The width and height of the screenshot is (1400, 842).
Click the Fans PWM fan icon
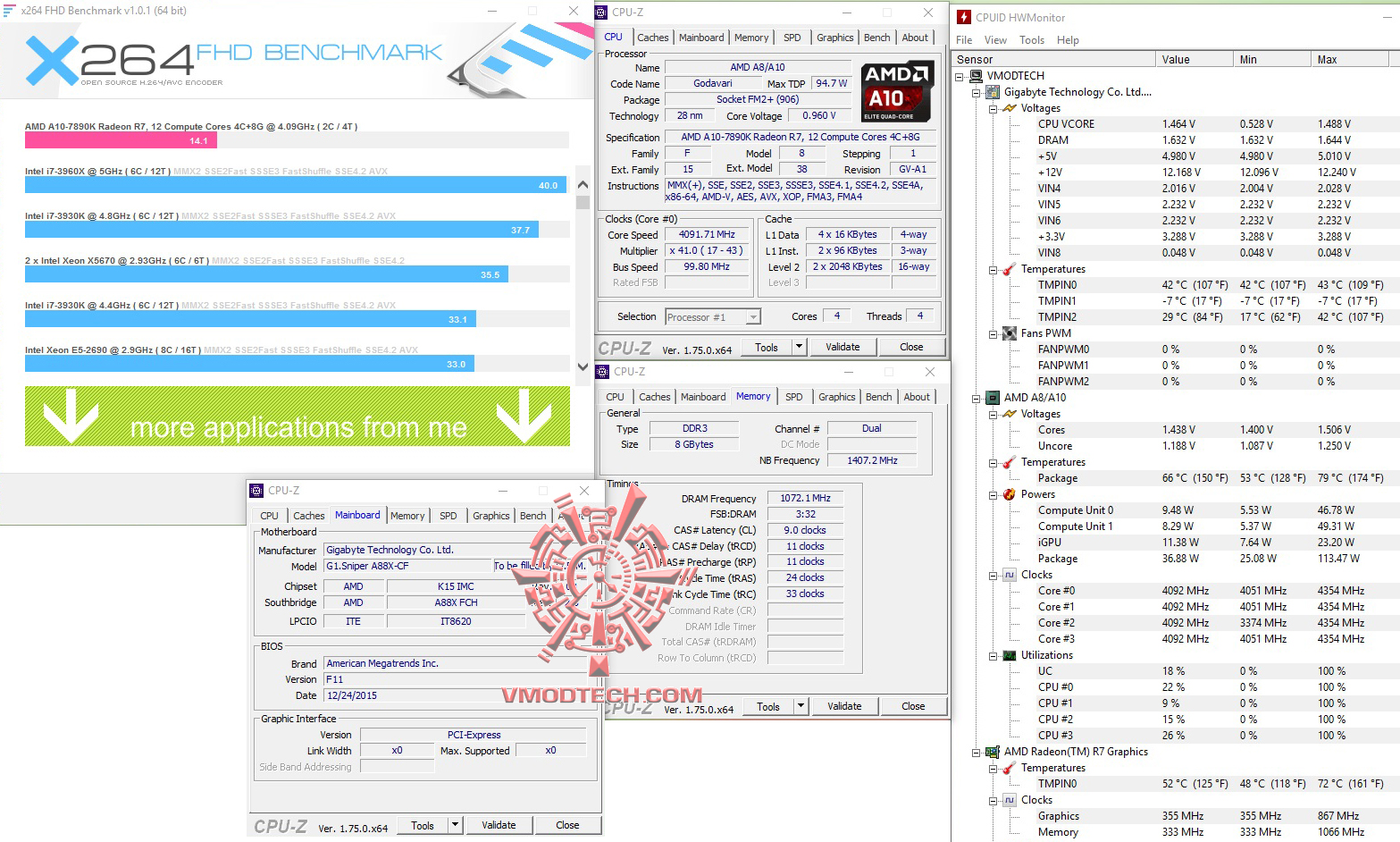[x=1010, y=333]
